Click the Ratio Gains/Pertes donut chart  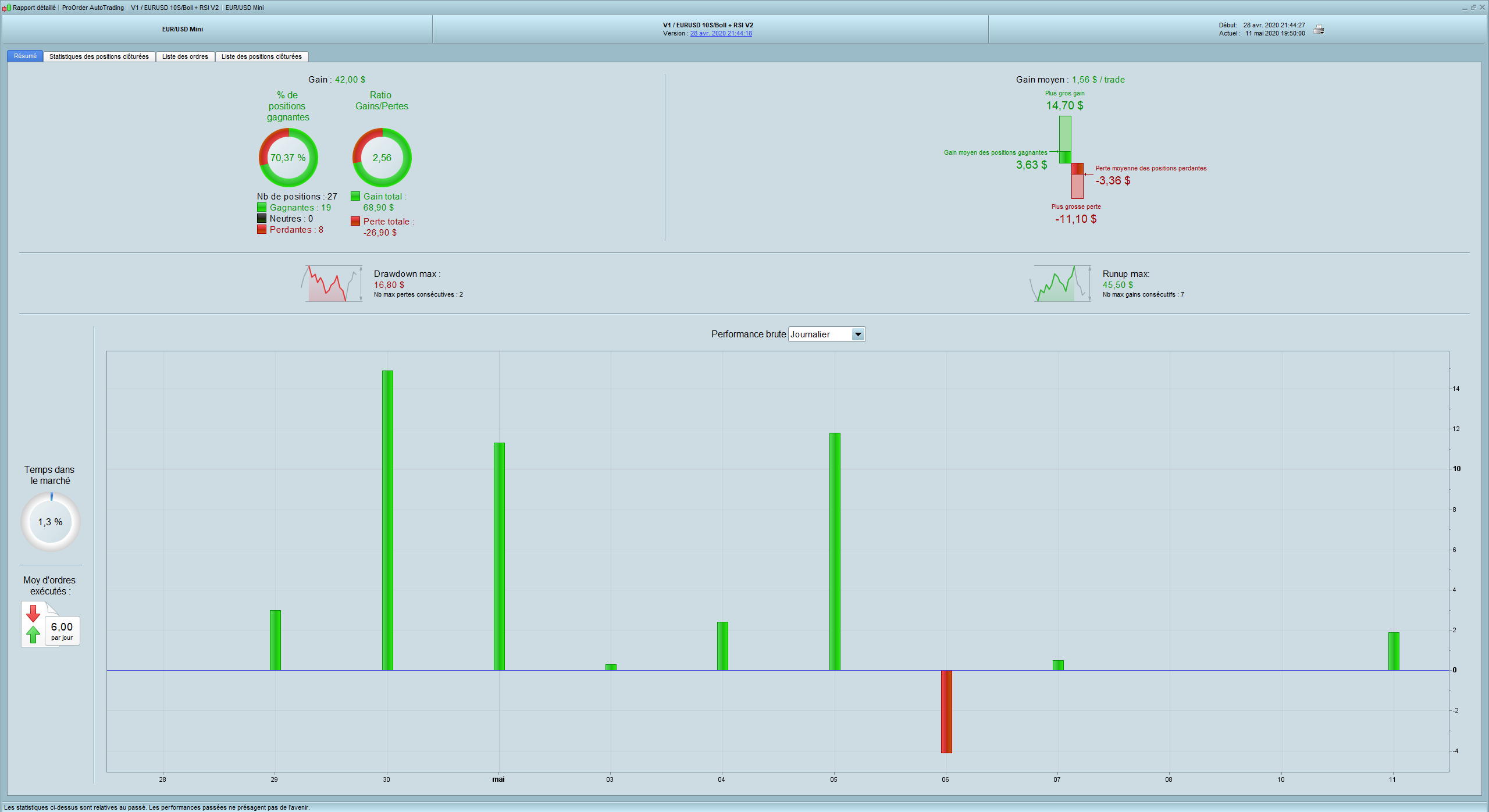(x=382, y=158)
